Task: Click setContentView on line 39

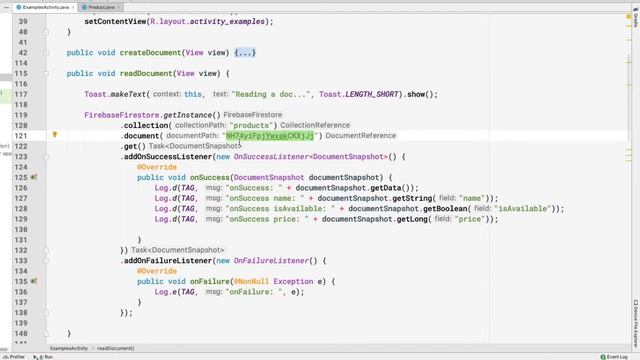Action: pos(115,22)
